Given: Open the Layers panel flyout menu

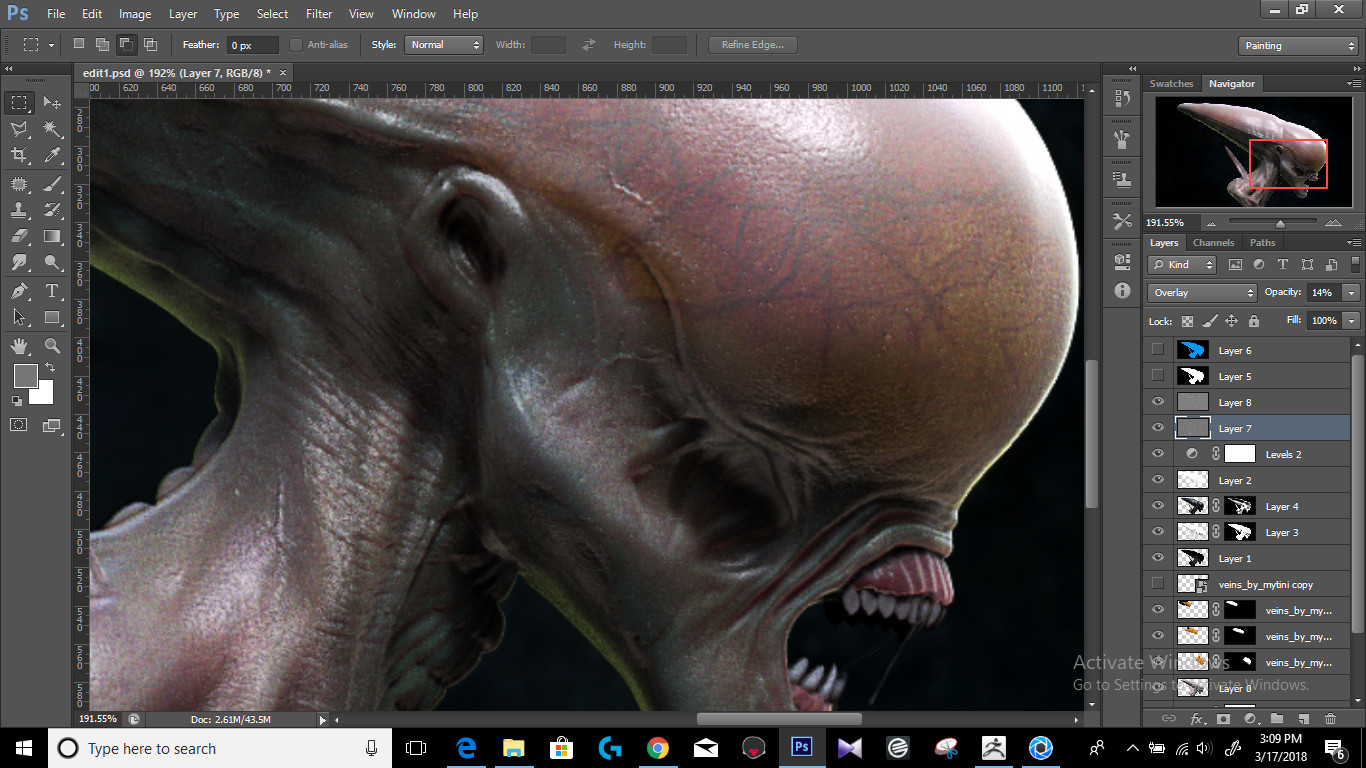Looking at the screenshot, I should pyautogui.click(x=1354, y=243).
